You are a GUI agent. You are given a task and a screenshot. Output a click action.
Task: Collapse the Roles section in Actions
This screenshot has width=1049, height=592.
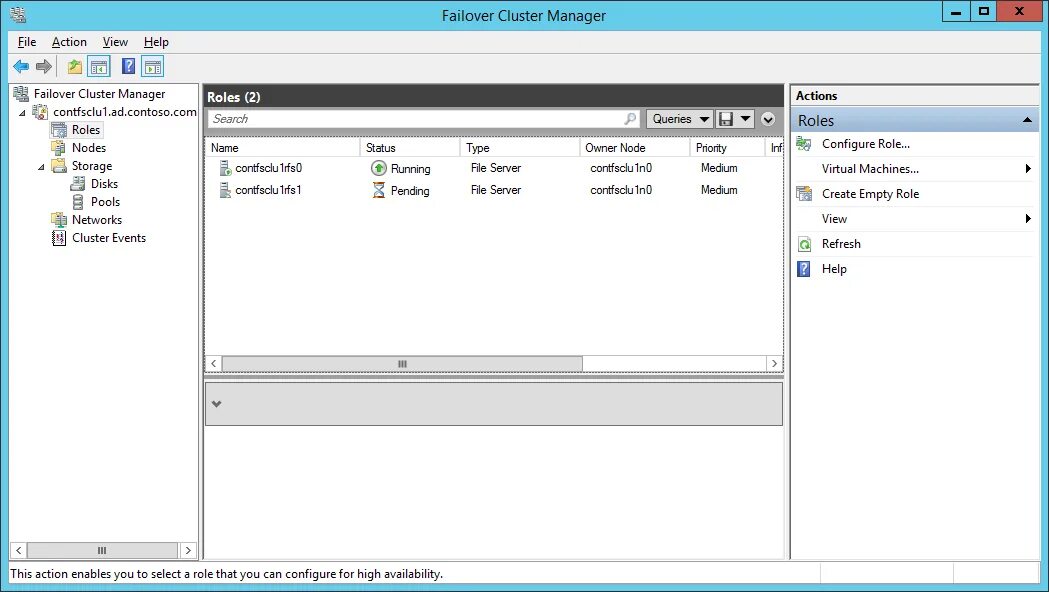tap(1027, 120)
